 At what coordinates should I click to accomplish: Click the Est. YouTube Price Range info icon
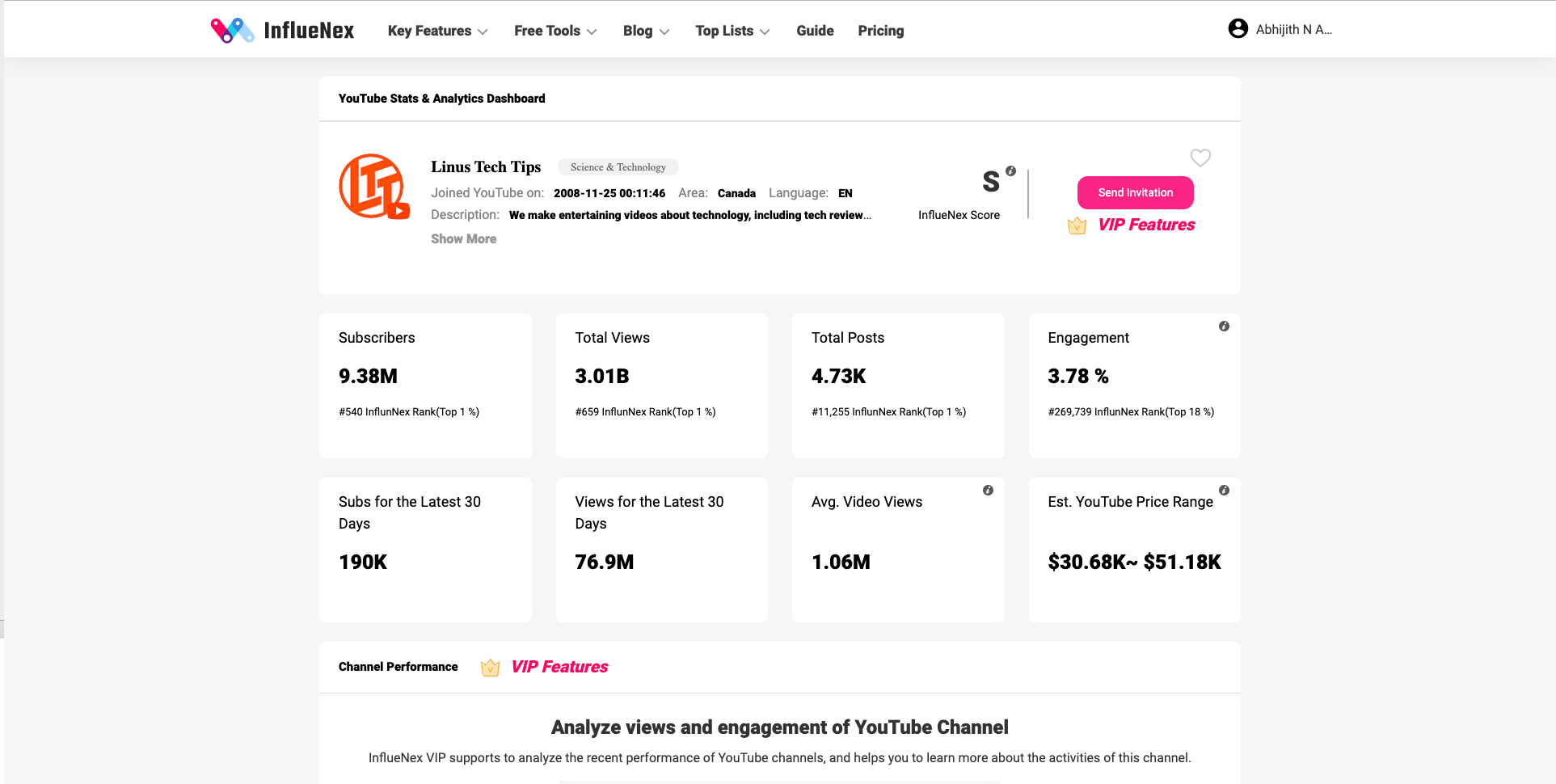tap(1224, 491)
